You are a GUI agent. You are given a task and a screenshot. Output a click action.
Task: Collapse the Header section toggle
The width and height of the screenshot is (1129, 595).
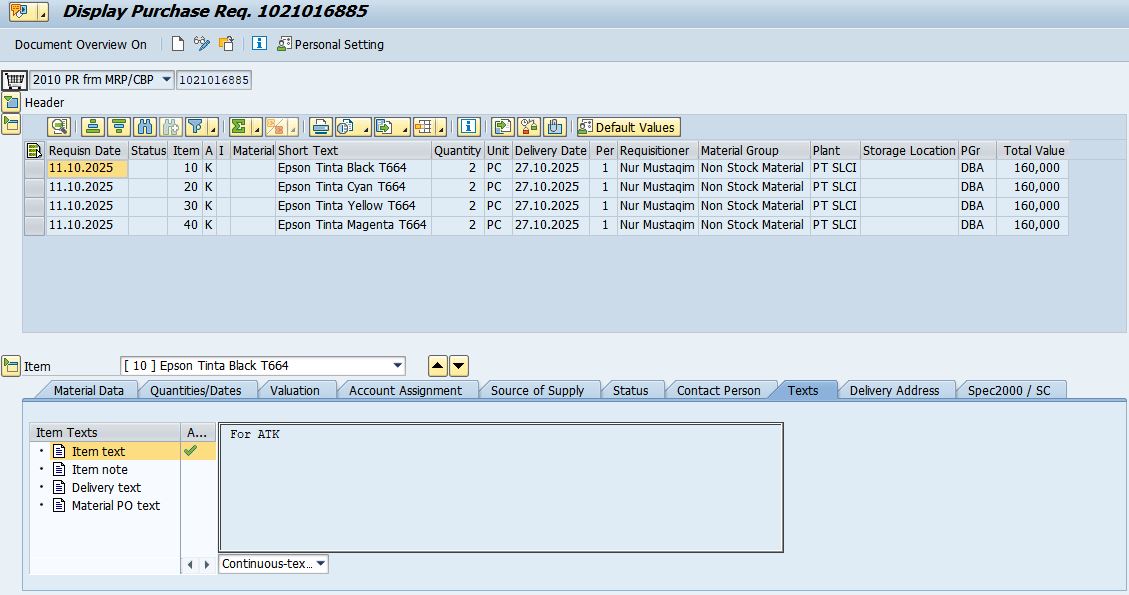coord(11,102)
